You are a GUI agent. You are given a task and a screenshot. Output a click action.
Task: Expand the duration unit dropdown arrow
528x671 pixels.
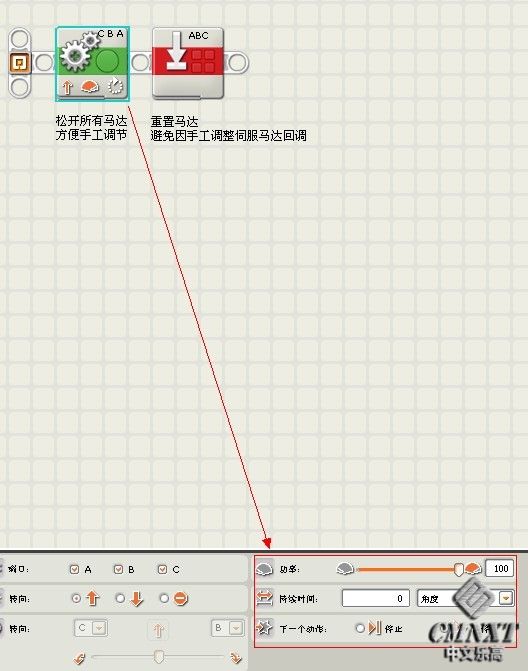506,598
